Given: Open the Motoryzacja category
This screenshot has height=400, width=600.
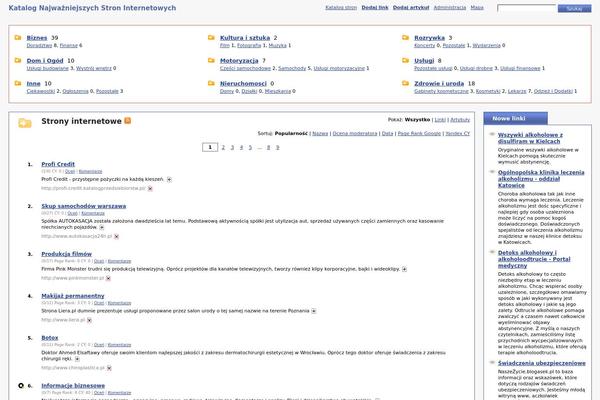Looking at the screenshot, I should click(x=239, y=61).
